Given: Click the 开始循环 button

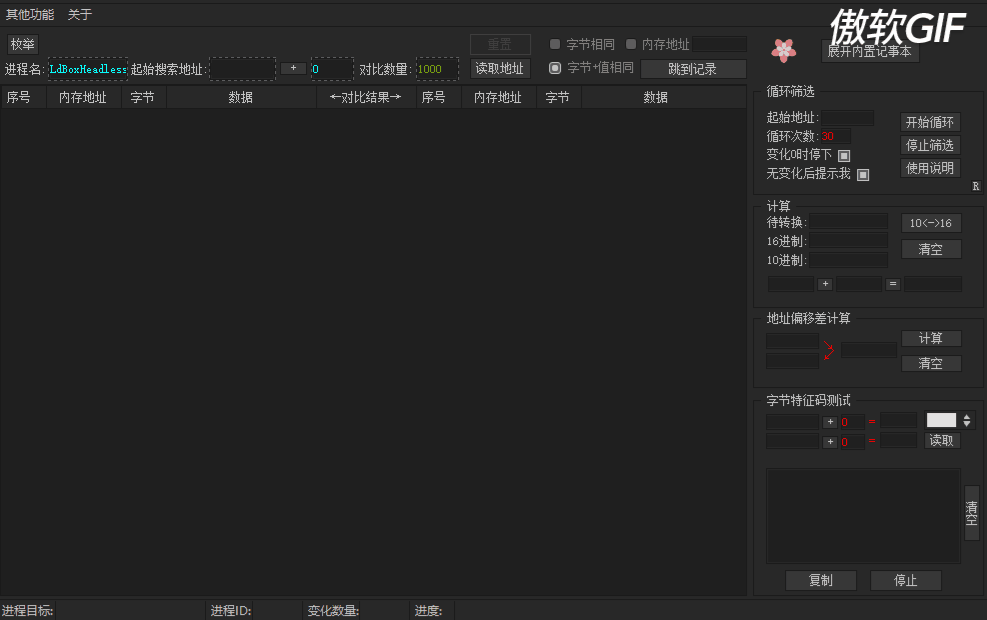Looking at the screenshot, I should tap(930, 122).
